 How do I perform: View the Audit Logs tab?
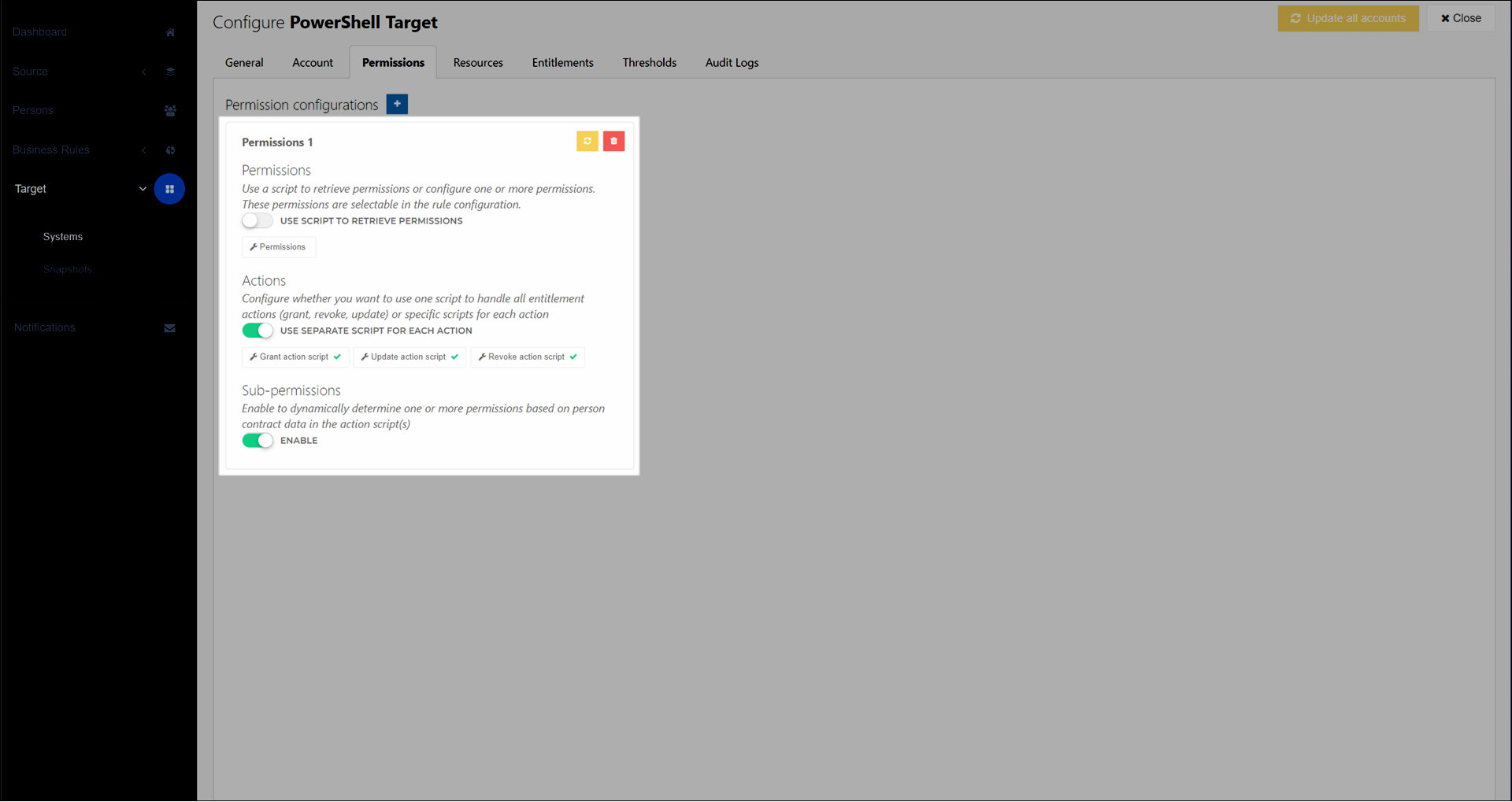click(x=732, y=63)
